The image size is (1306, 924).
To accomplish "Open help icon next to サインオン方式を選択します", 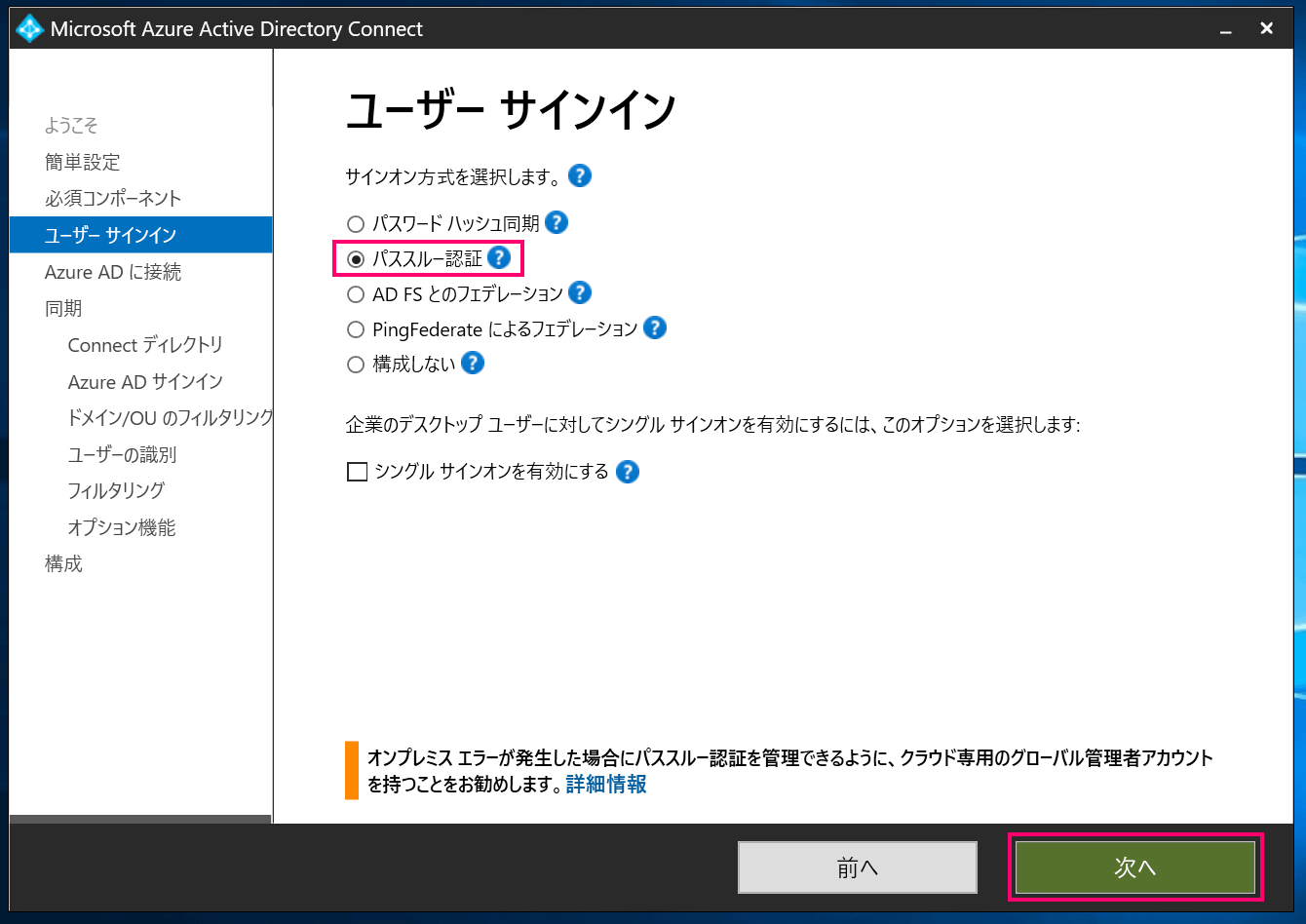I will tap(580, 176).
